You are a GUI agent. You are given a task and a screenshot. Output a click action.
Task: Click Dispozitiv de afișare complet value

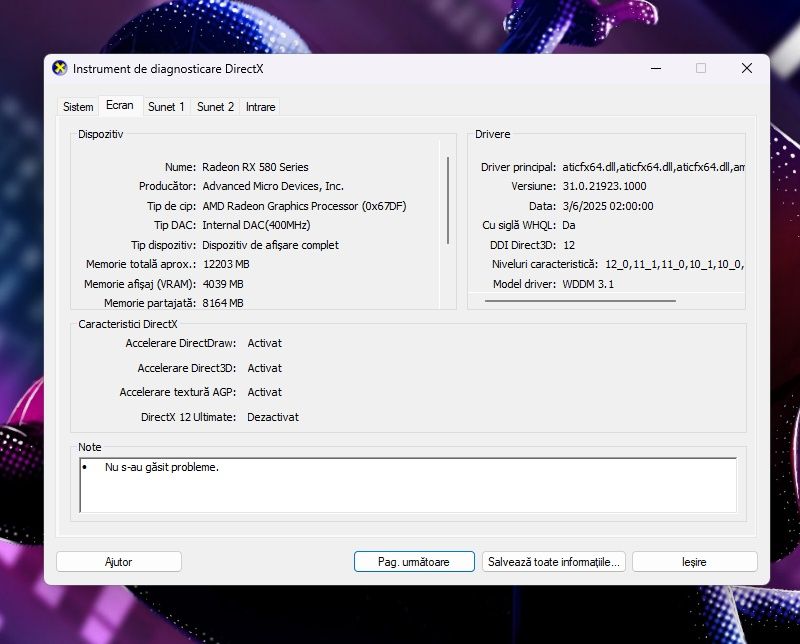[270, 245]
